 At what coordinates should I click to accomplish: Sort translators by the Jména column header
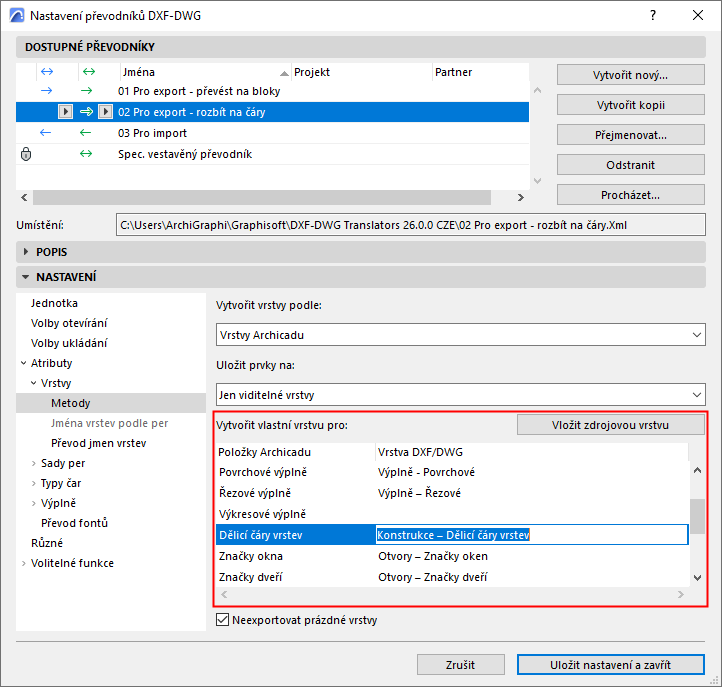pyautogui.click(x=200, y=72)
